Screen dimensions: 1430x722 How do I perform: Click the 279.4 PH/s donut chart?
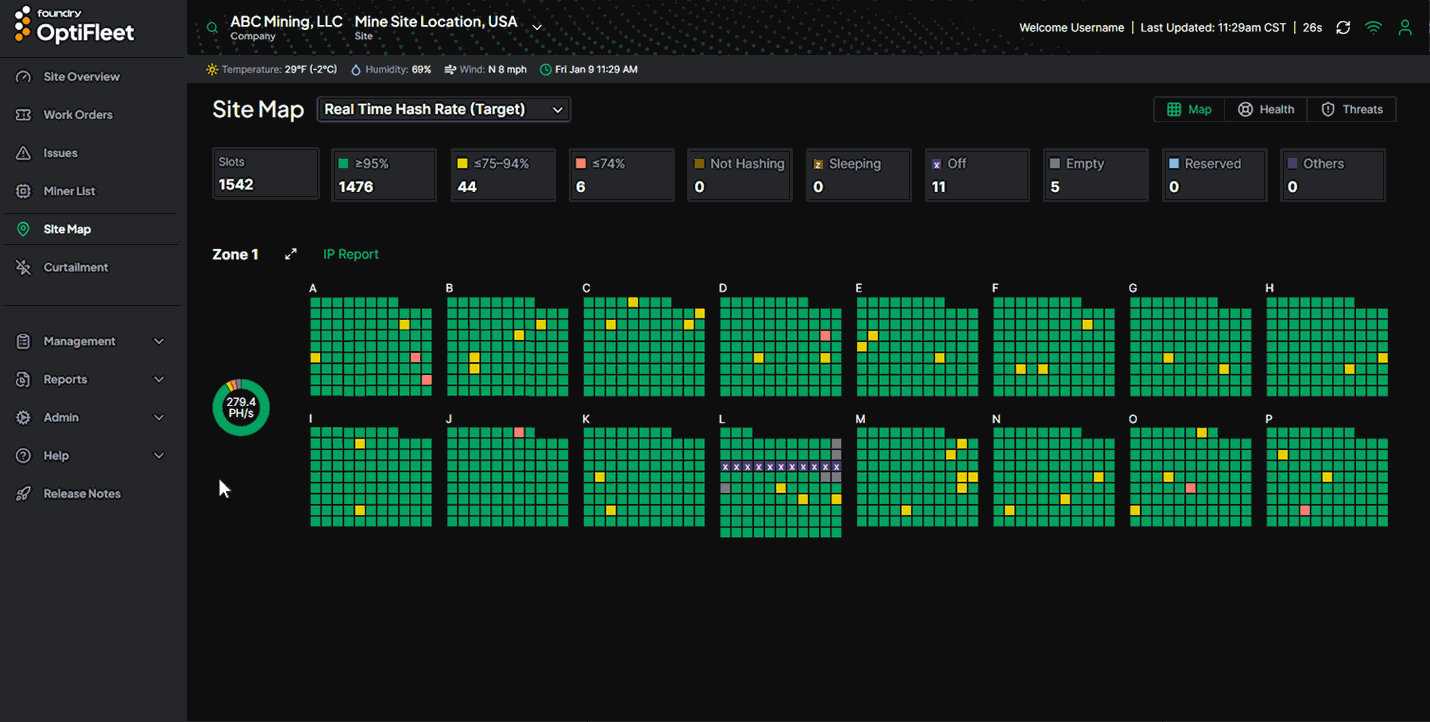pos(241,407)
